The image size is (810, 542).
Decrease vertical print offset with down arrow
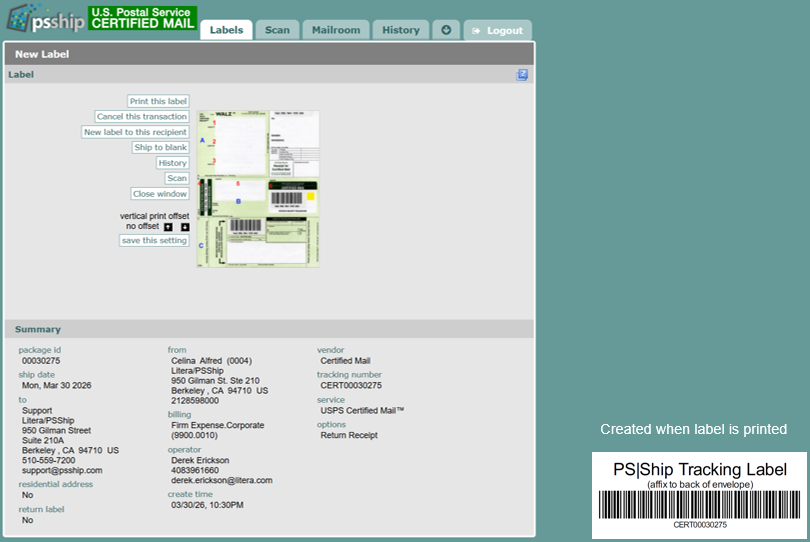tap(185, 227)
